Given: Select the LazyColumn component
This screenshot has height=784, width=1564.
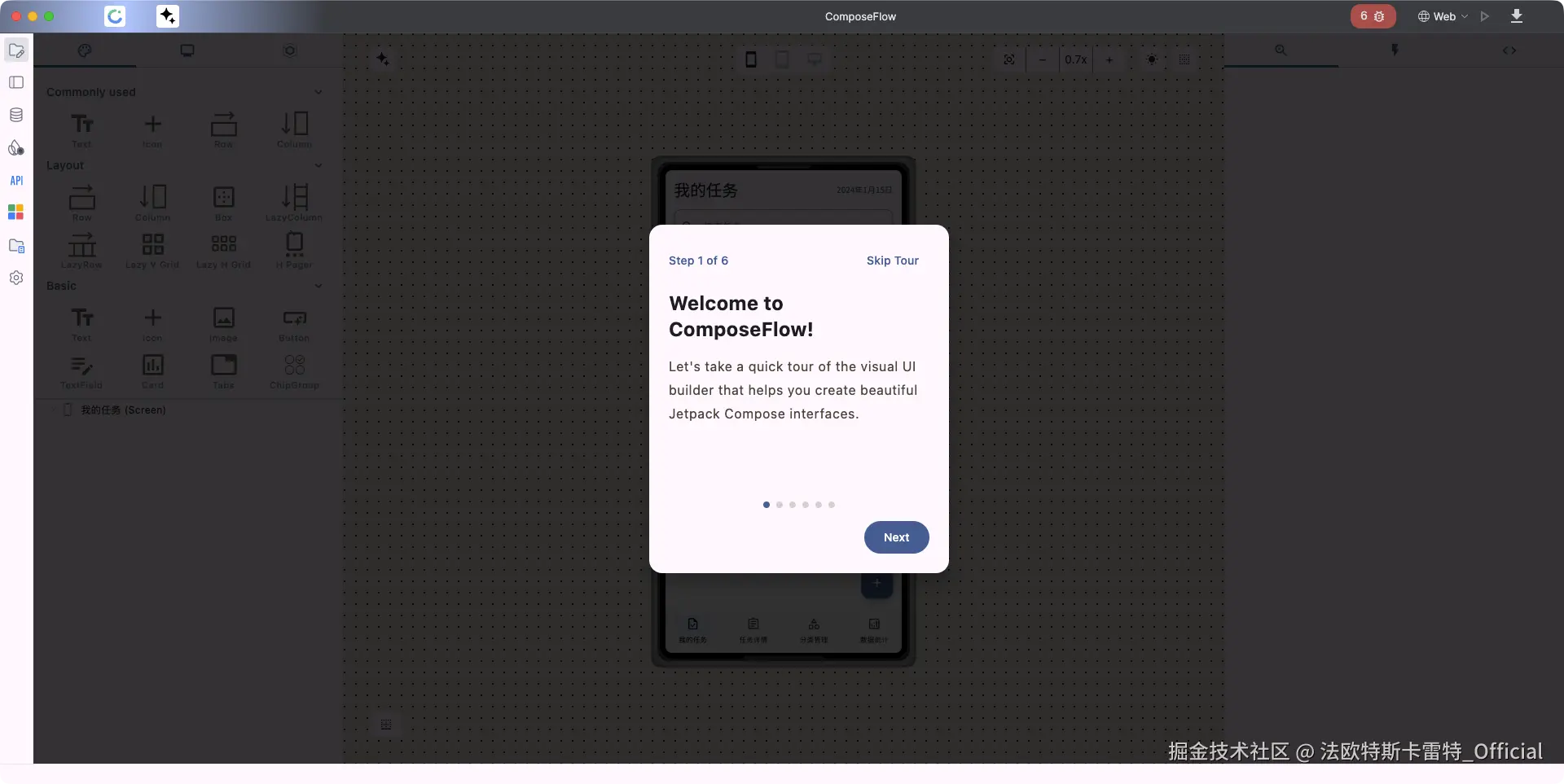Looking at the screenshot, I should [294, 203].
